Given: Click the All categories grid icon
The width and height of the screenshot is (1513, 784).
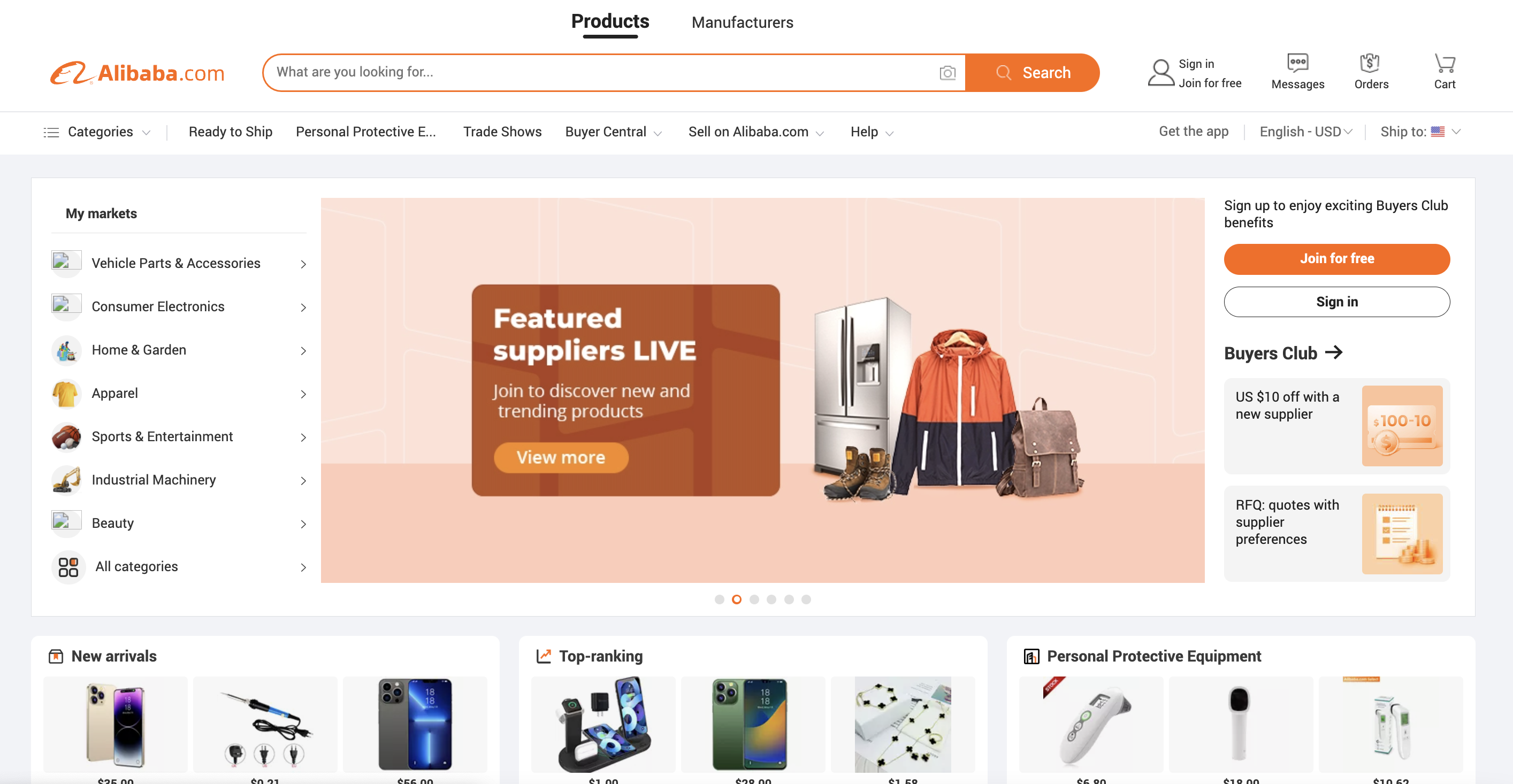Looking at the screenshot, I should [68, 567].
